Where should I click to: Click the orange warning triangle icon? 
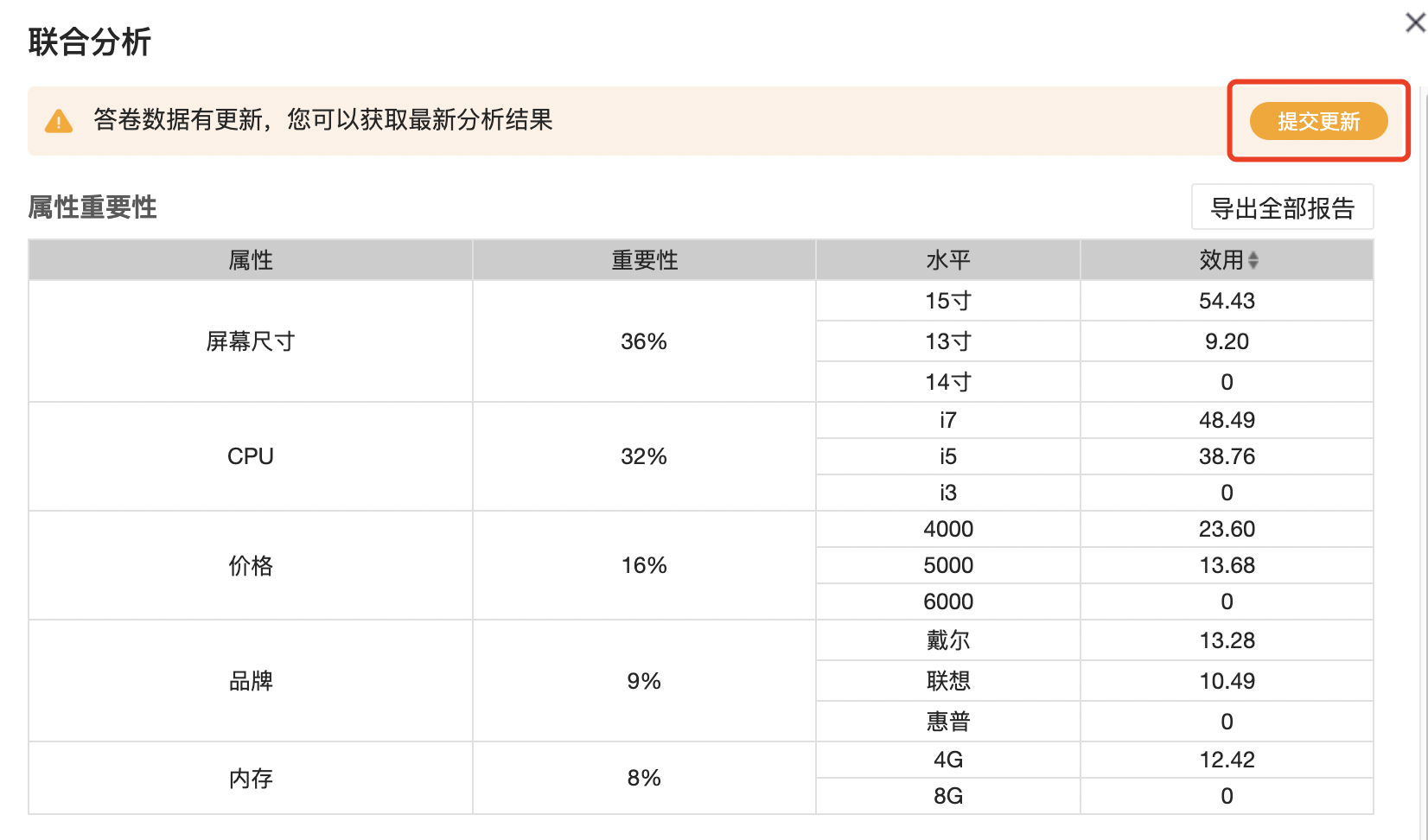(59, 121)
